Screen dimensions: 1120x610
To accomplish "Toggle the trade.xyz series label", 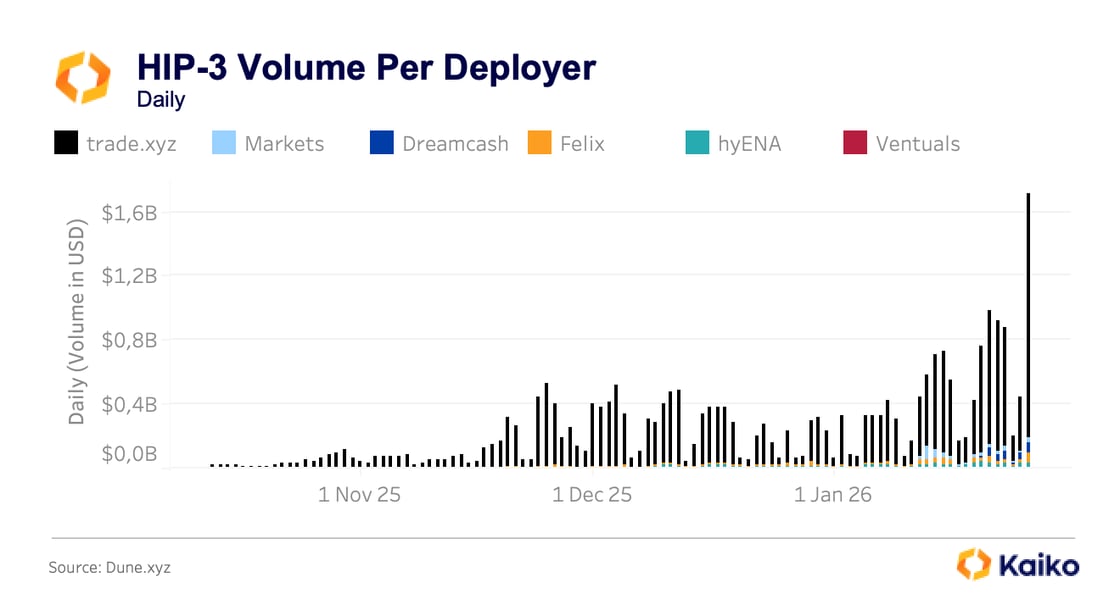I will [x=131, y=144].
